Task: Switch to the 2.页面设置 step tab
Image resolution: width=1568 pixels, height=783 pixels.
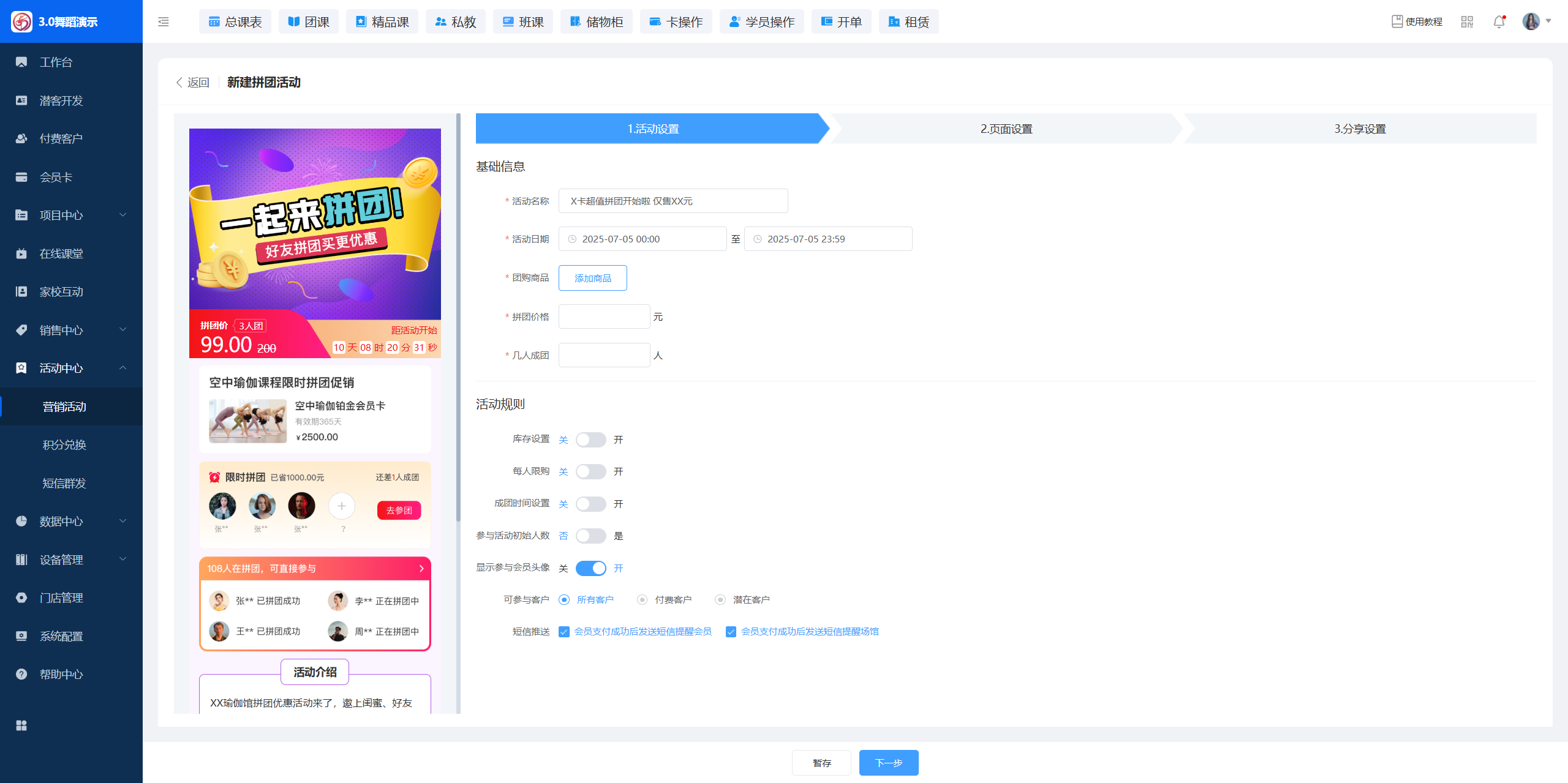Action: pos(1006,129)
